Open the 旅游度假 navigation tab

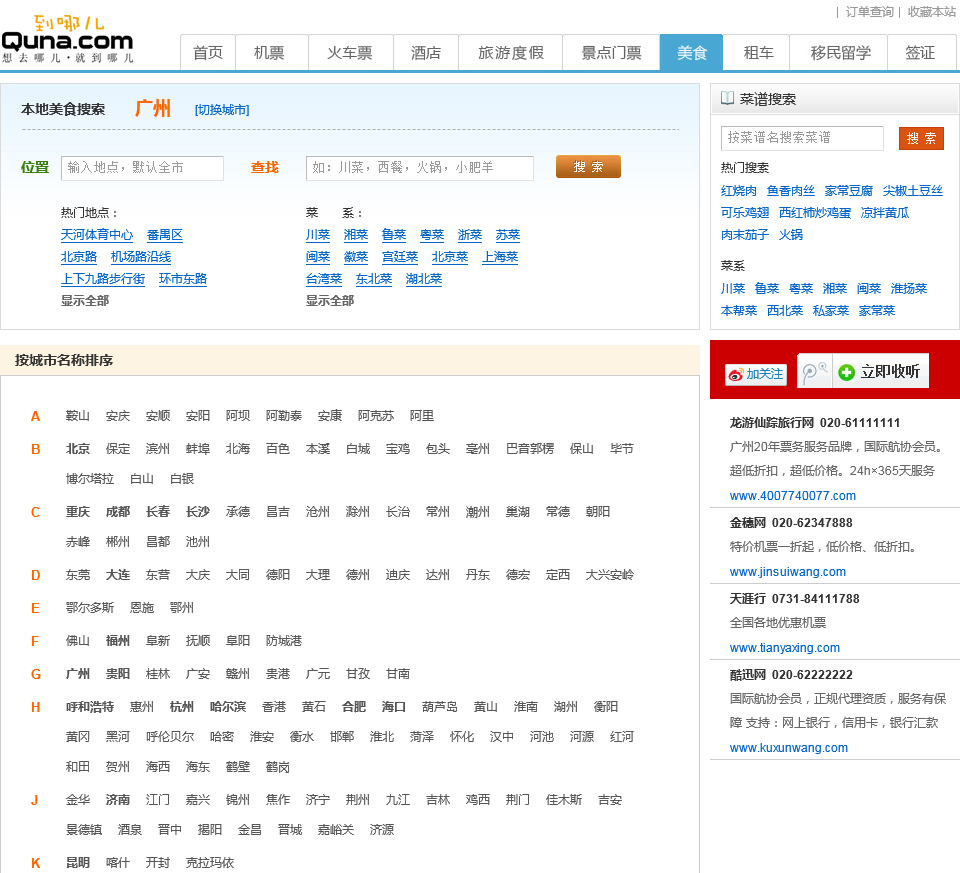point(511,53)
